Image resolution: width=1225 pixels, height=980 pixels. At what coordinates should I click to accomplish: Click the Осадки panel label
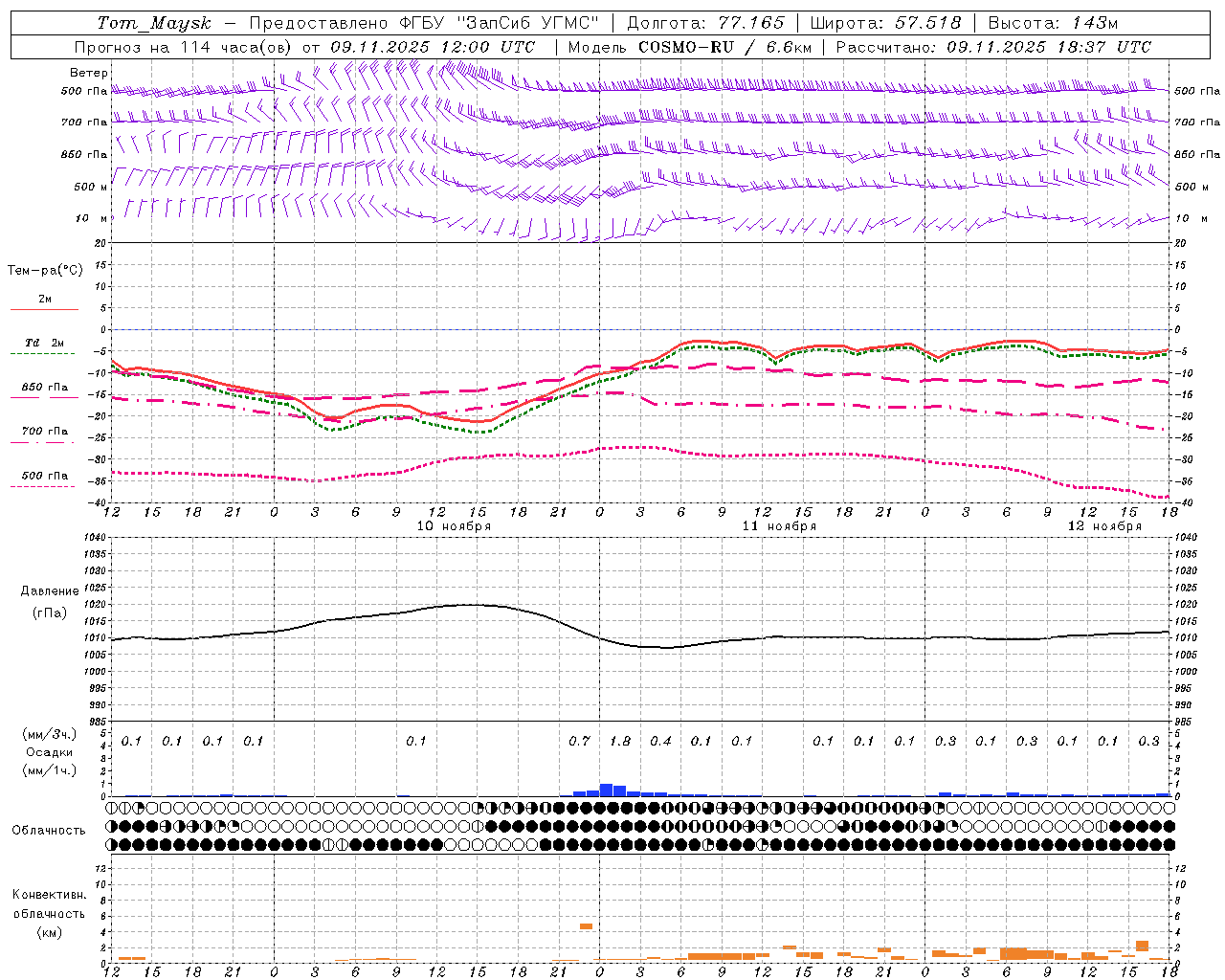point(50,752)
